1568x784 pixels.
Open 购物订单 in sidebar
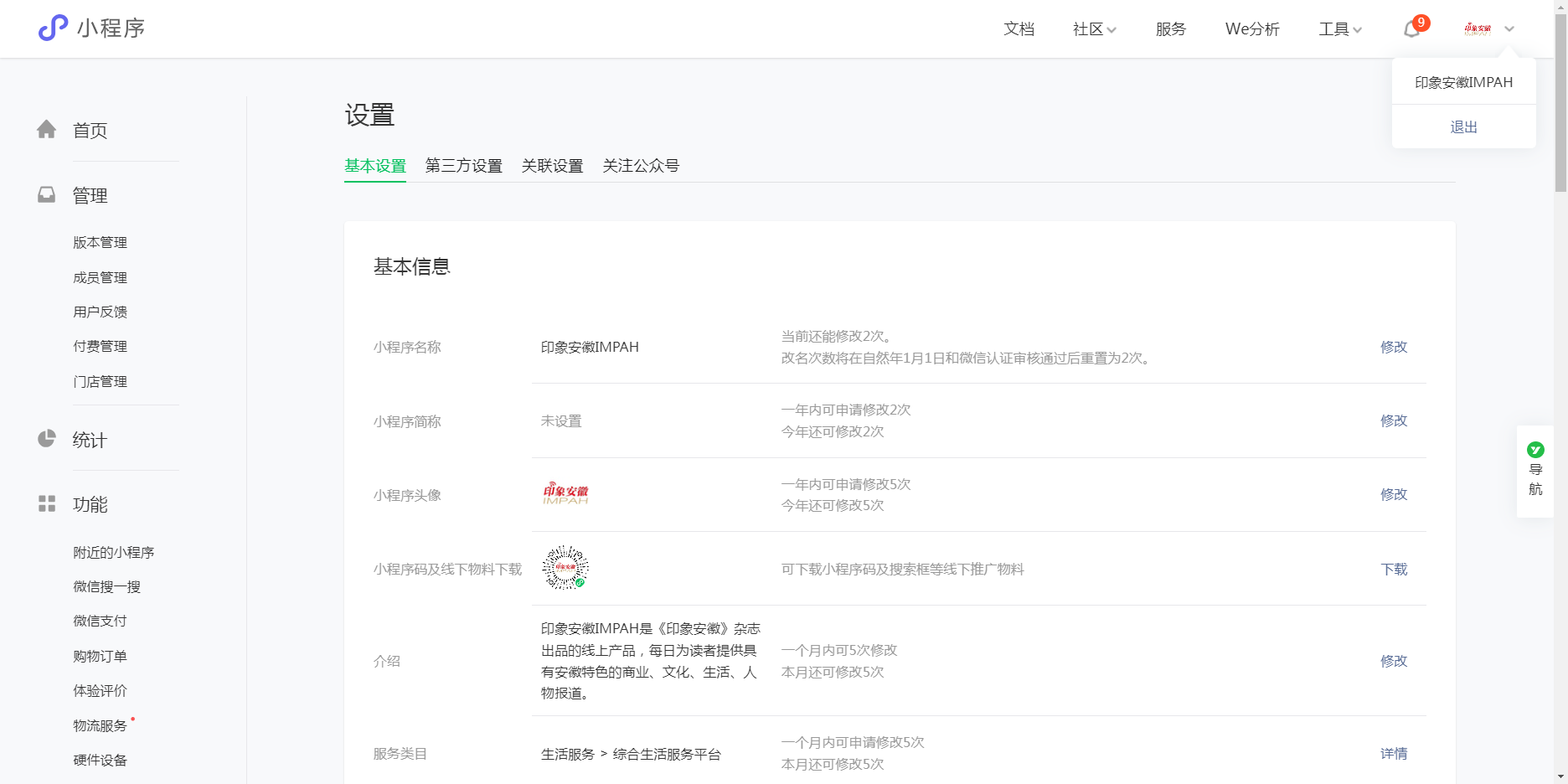101,656
